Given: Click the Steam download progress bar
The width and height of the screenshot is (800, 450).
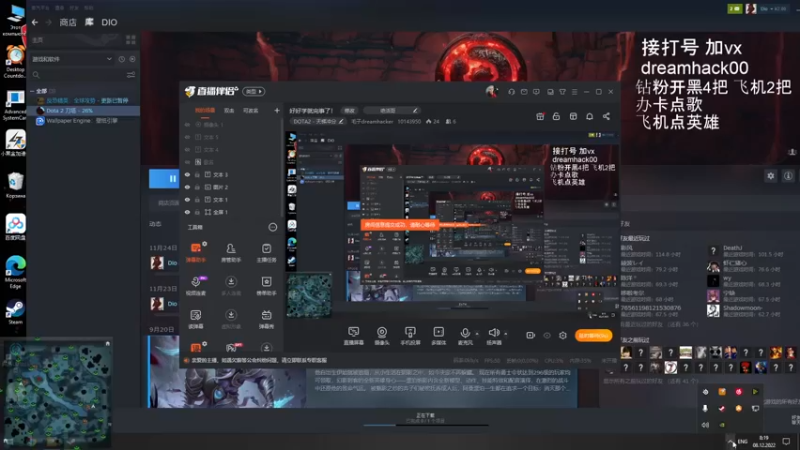Looking at the screenshot, I should coord(426,424).
